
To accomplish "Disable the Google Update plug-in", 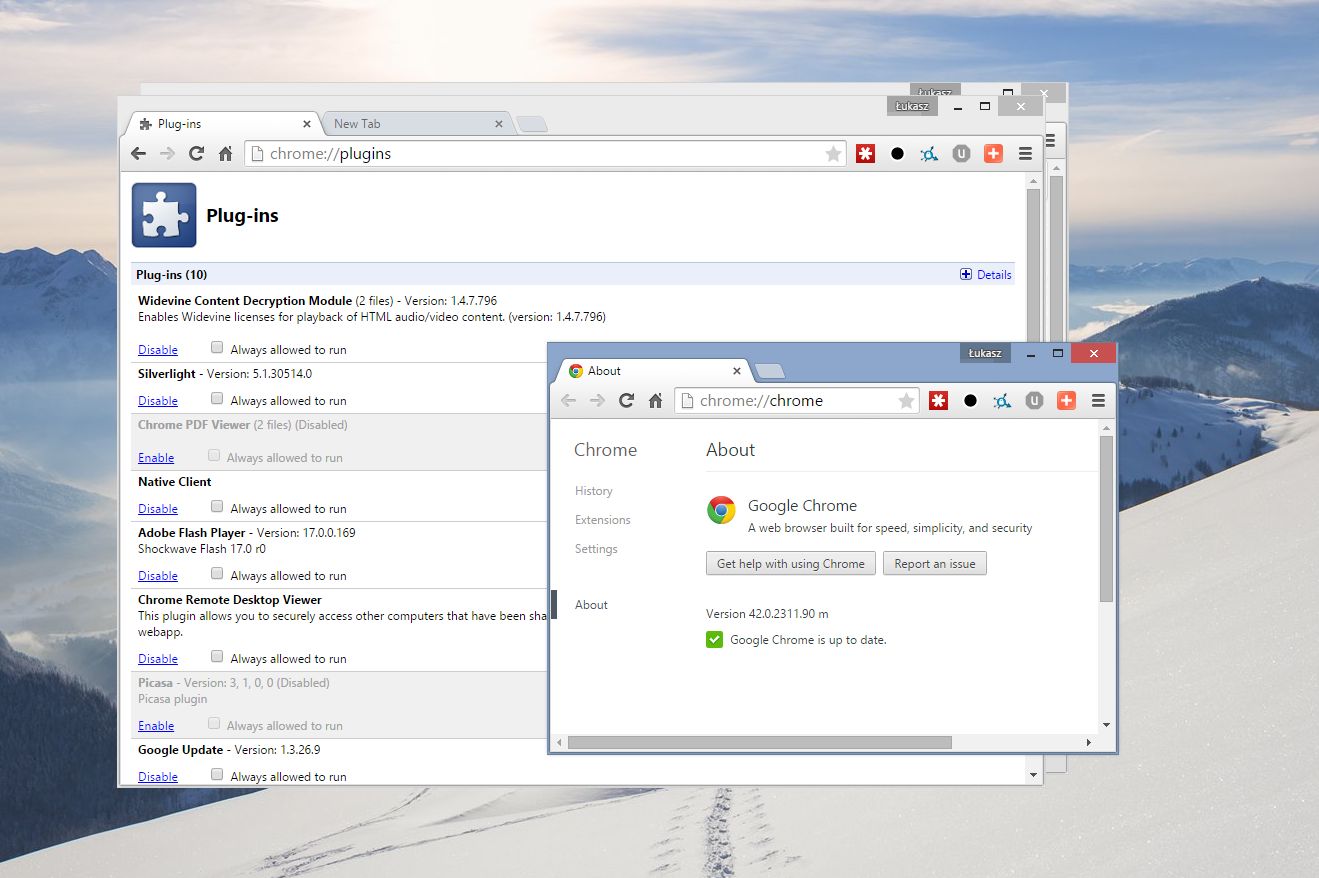I will pos(158,777).
